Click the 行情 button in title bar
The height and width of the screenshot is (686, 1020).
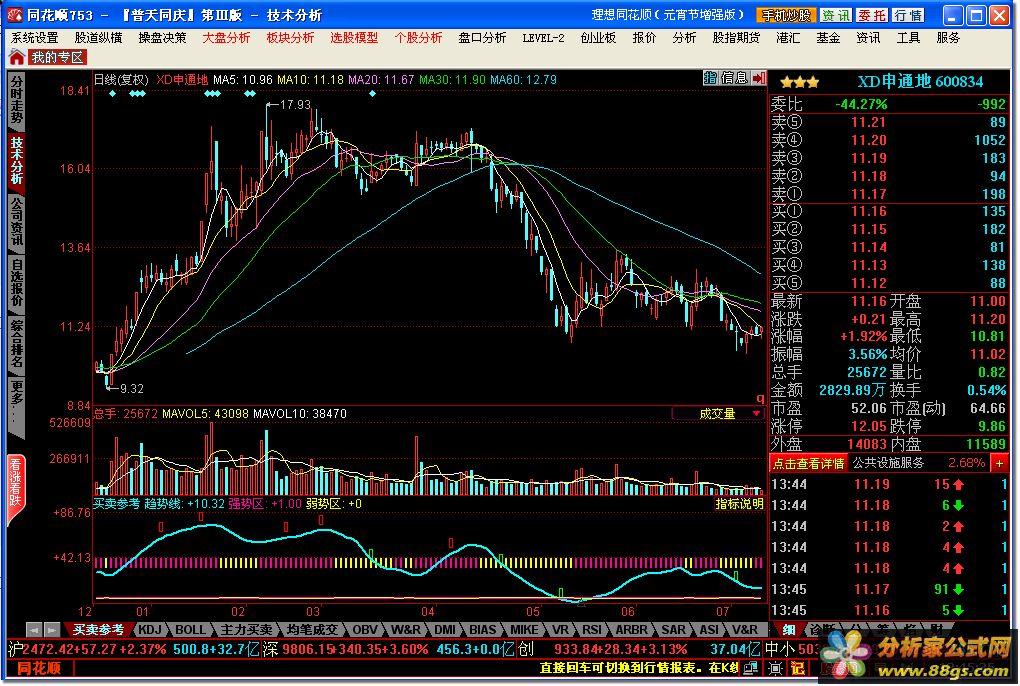pos(907,15)
